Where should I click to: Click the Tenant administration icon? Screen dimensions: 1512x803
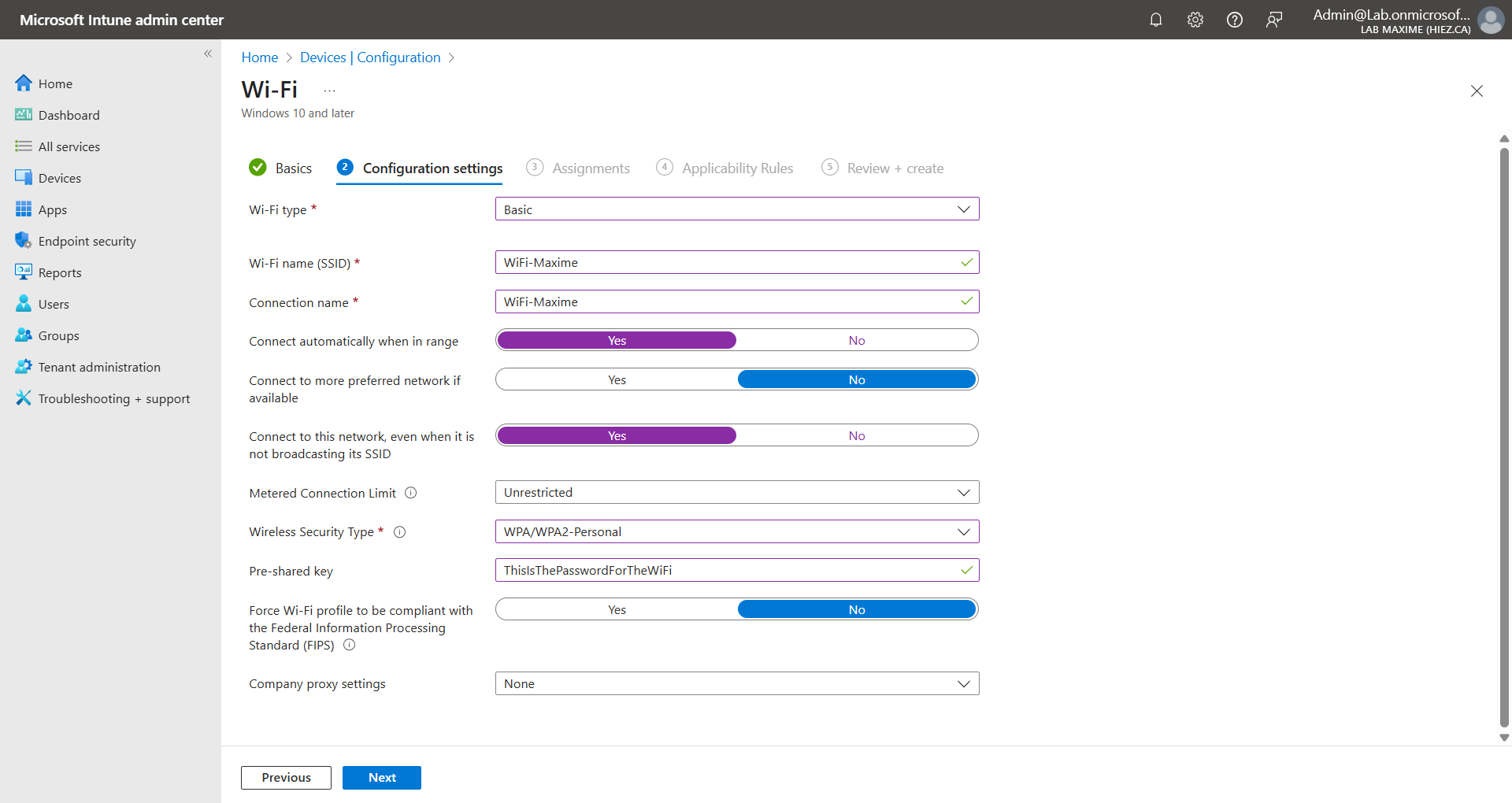[x=24, y=367]
